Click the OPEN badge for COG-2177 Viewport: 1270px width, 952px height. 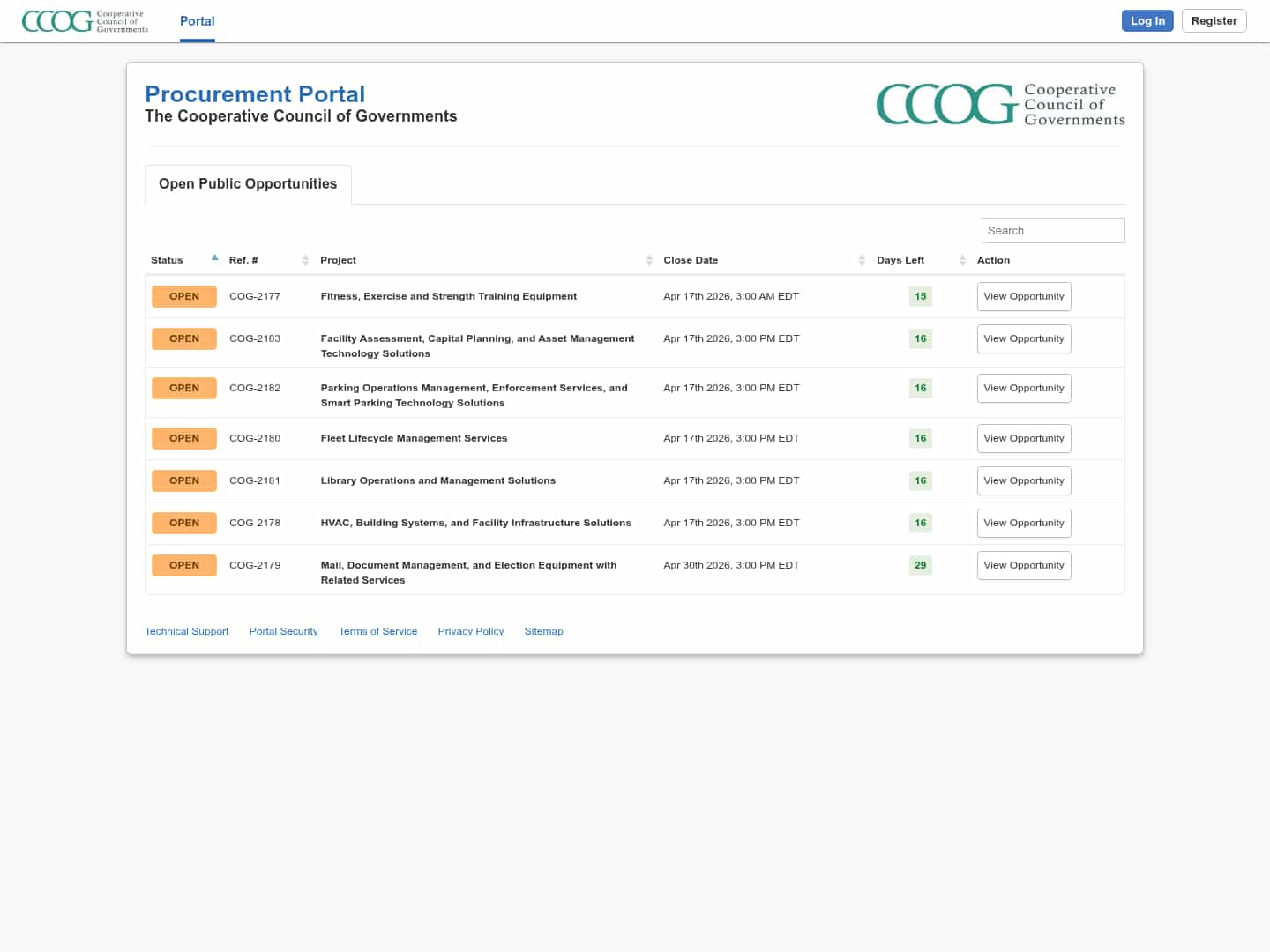click(x=184, y=297)
